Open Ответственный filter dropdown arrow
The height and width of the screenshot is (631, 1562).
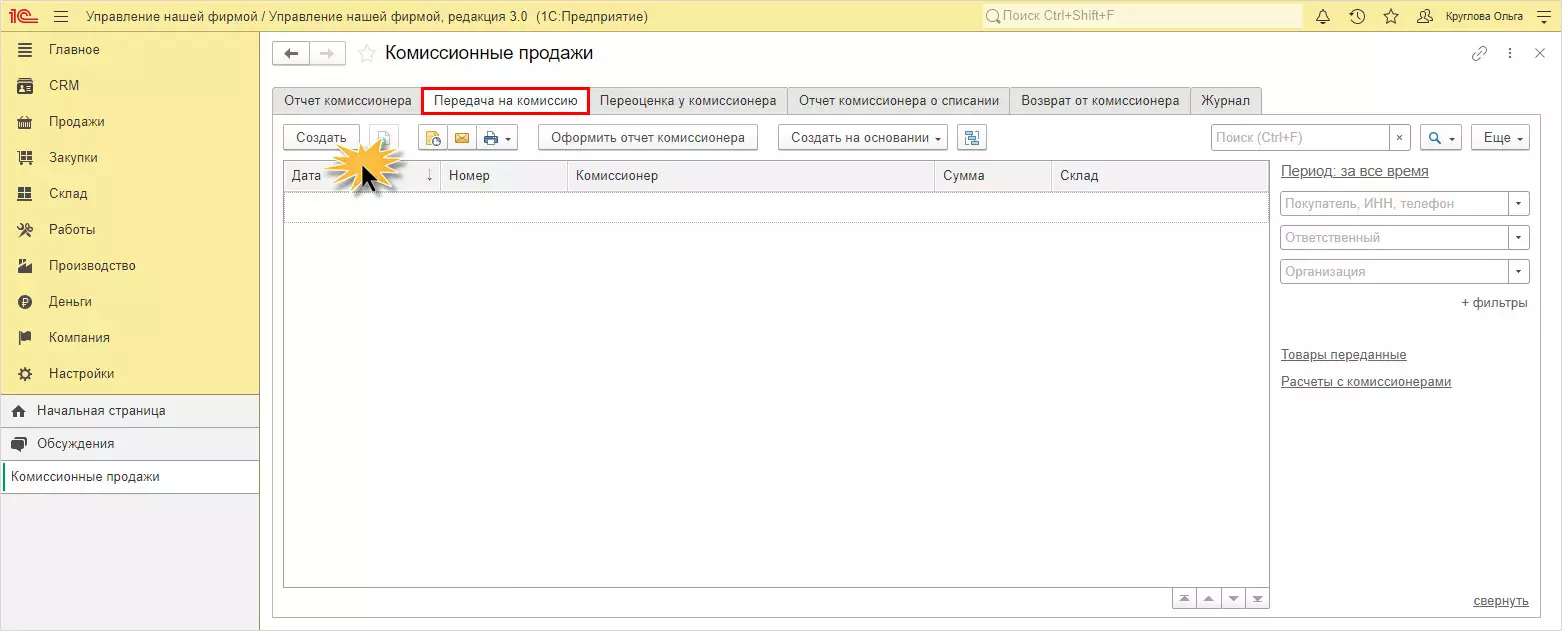(x=1520, y=238)
